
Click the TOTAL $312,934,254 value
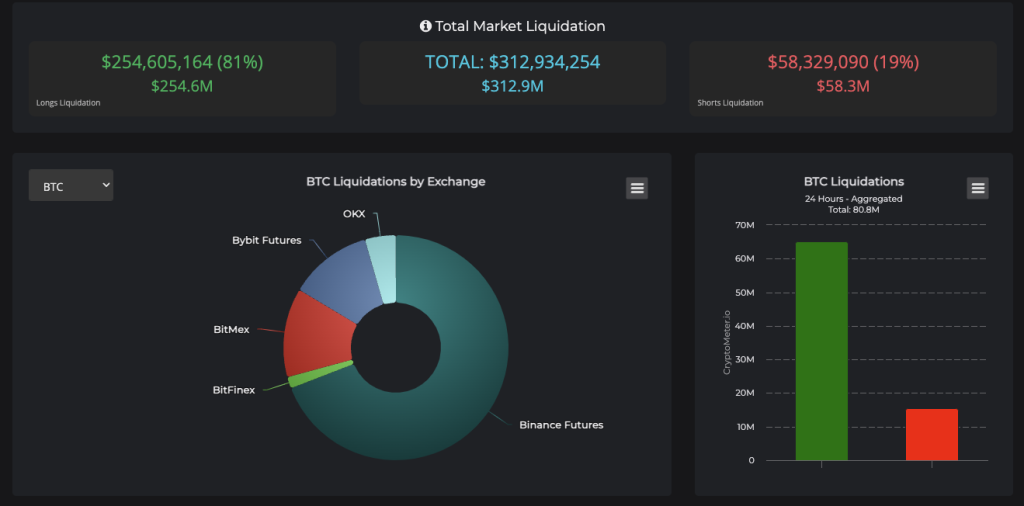tap(513, 62)
